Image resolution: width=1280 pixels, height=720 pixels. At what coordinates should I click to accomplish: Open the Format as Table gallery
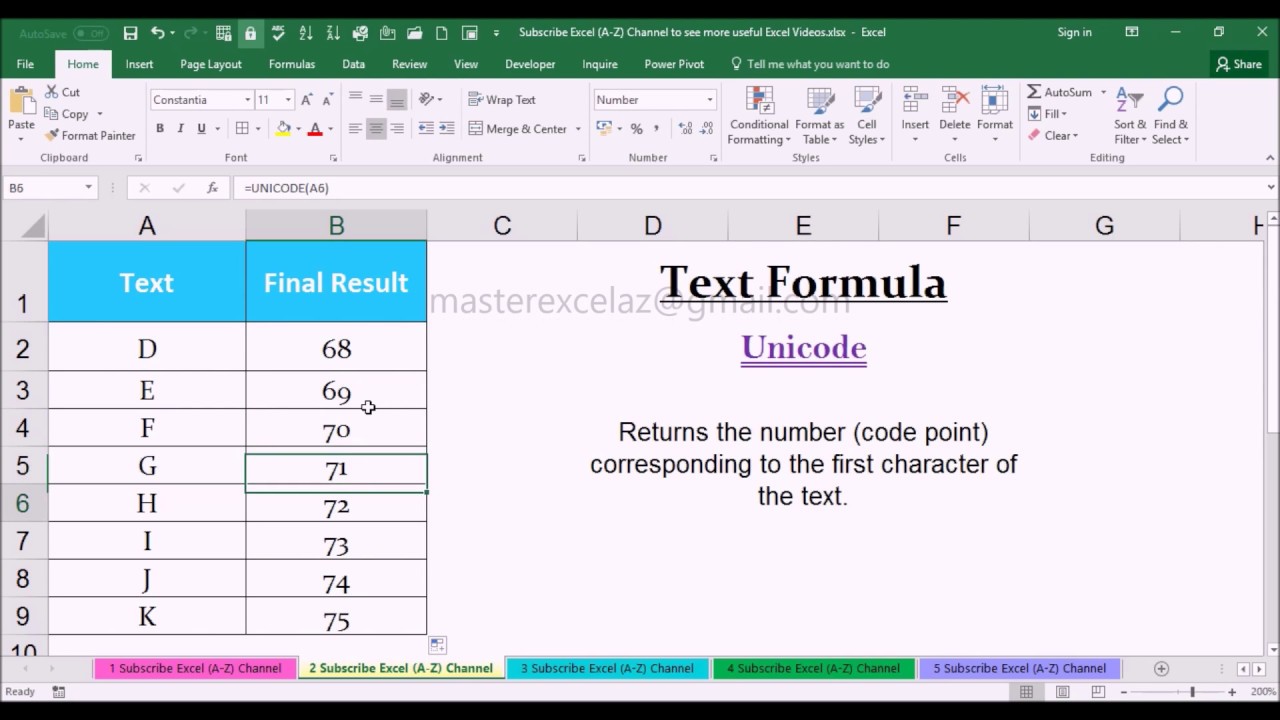820,116
